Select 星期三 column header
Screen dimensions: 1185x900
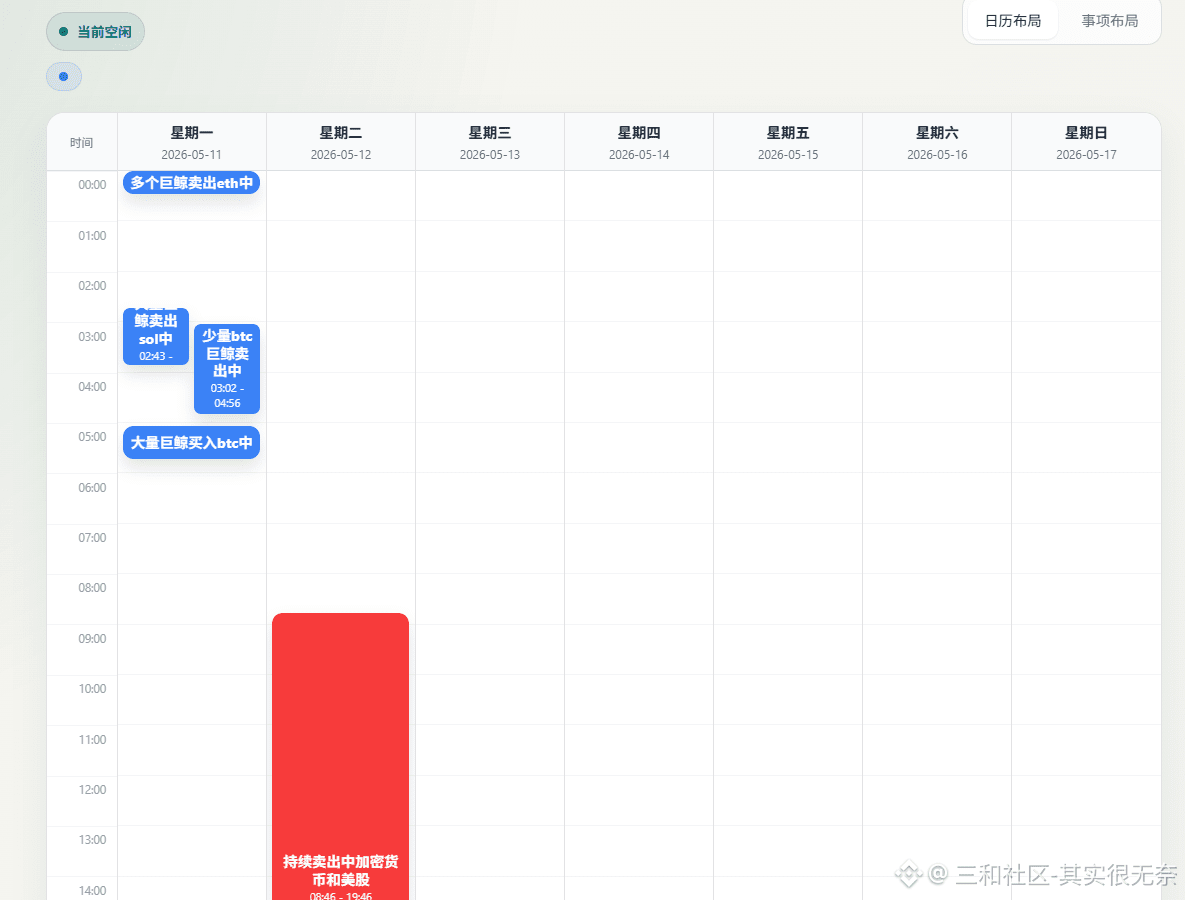[x=490, y=142]
